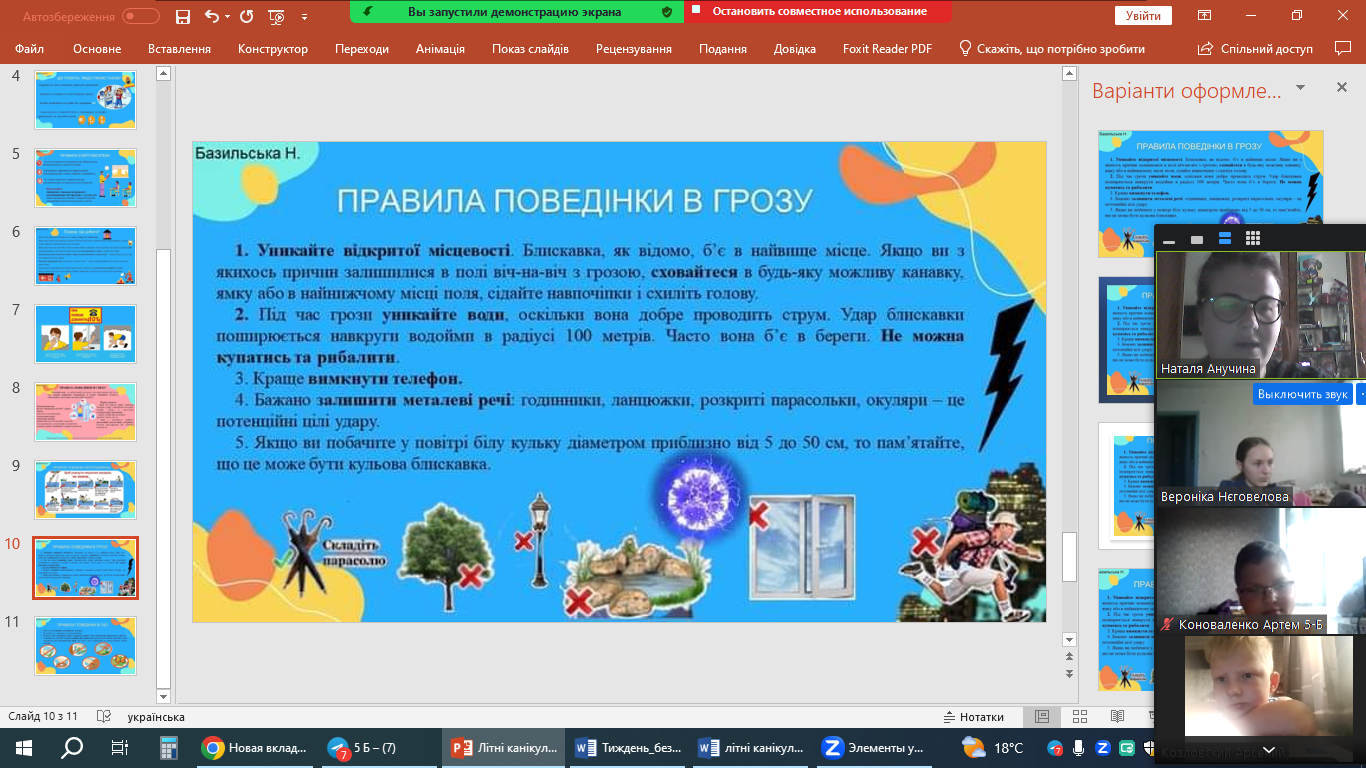
Task: Click Вероніка Неговелова video tile
Action: click(1260, 445)
